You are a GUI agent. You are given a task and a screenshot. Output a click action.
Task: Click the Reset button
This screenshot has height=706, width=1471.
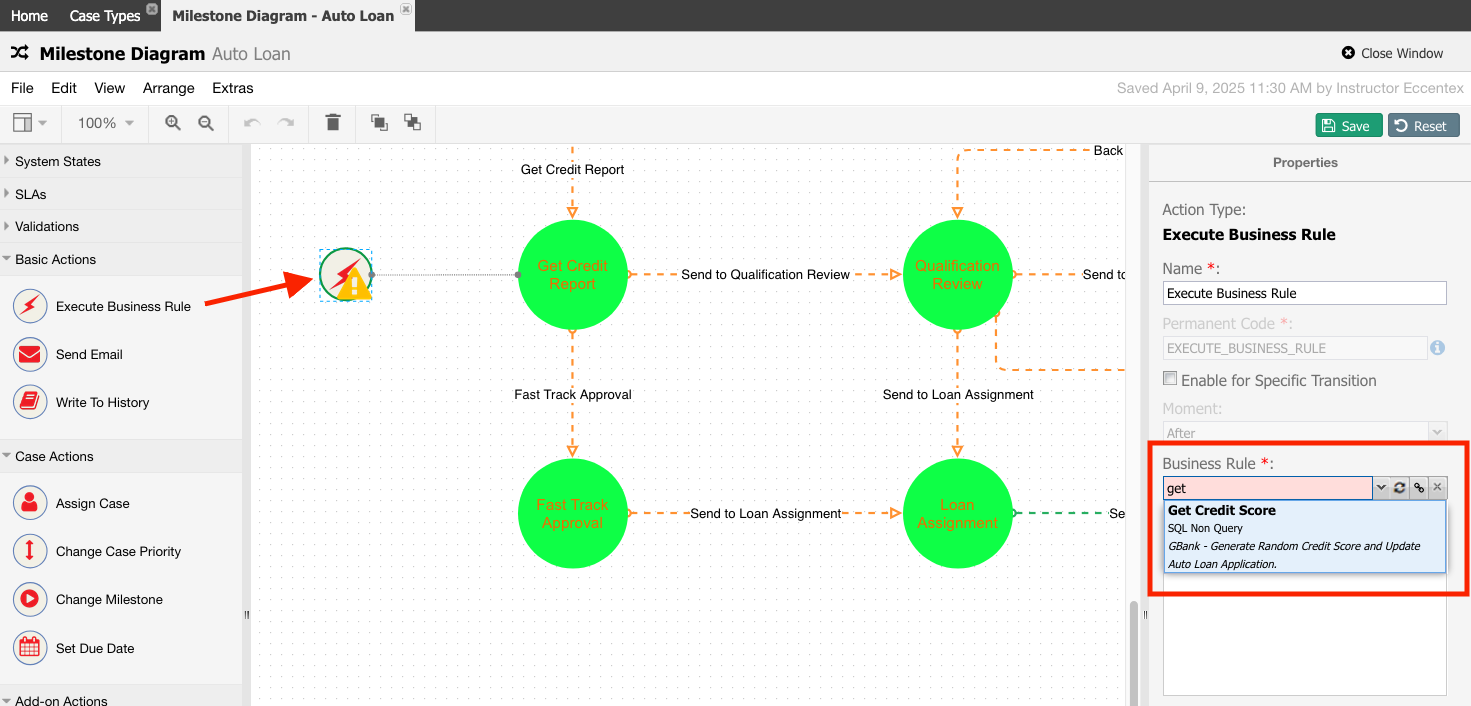pos(1423,125)
